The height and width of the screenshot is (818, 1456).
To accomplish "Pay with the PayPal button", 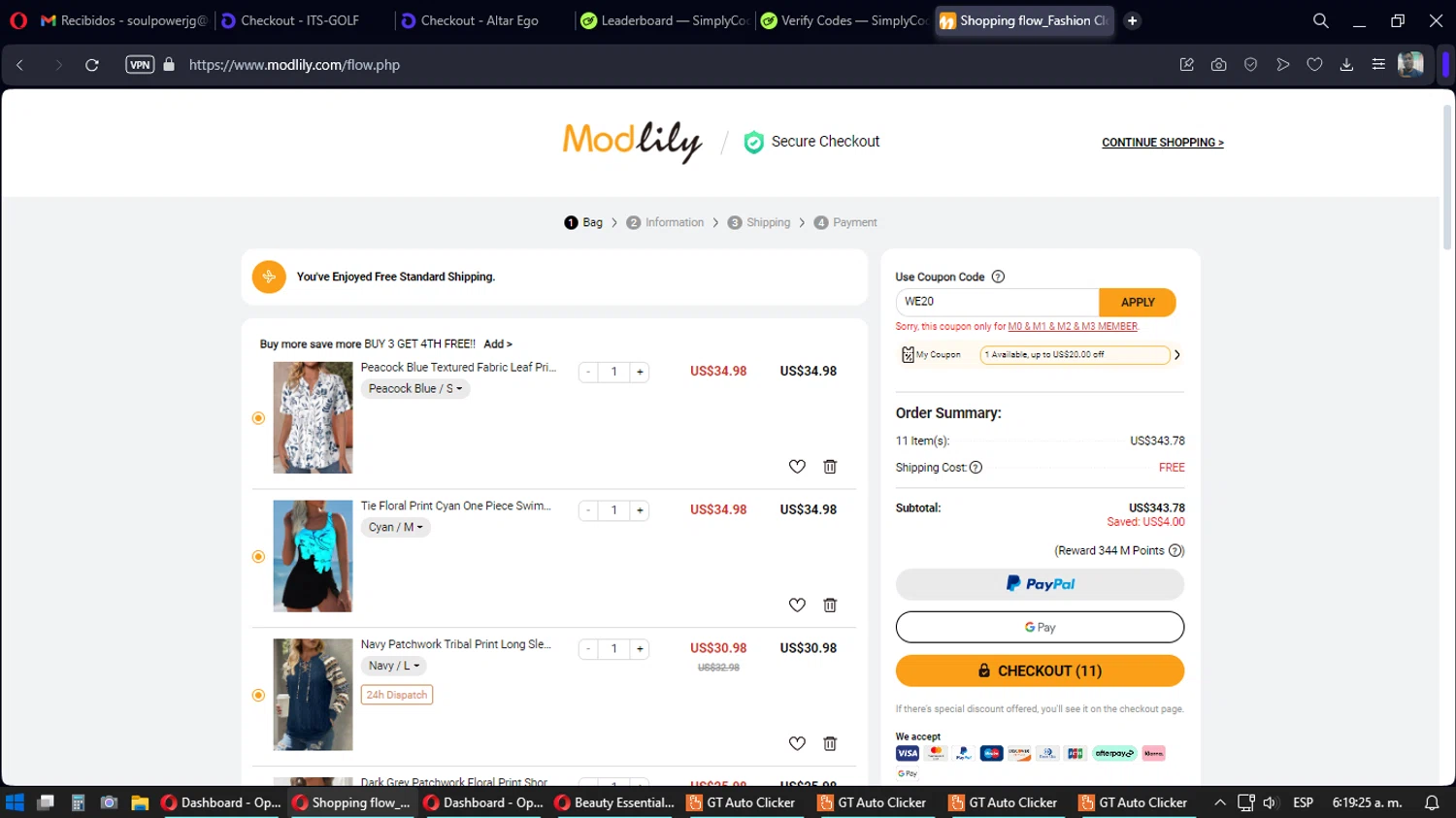I will (1040, 584).
